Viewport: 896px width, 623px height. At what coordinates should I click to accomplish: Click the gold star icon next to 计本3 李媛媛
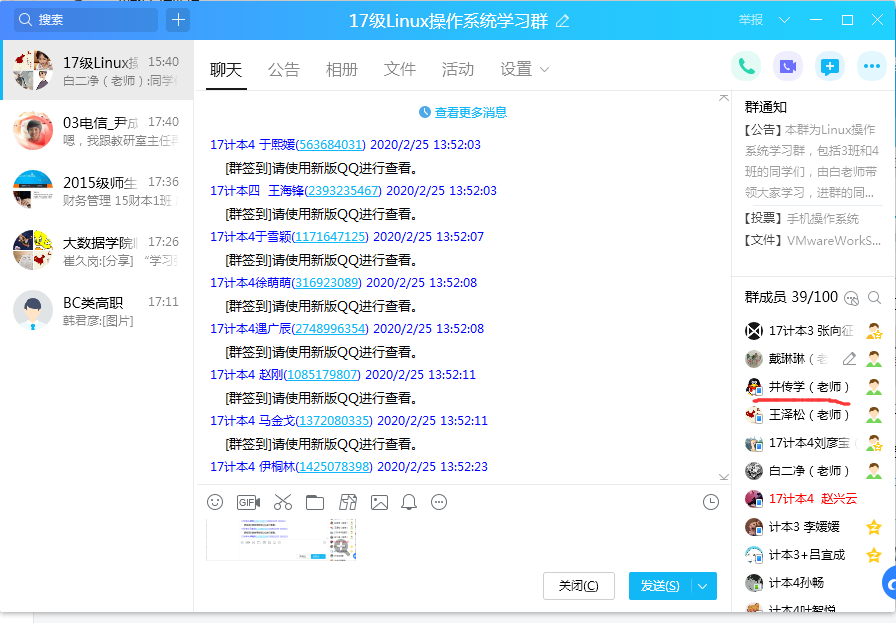(x=874, y=526)
